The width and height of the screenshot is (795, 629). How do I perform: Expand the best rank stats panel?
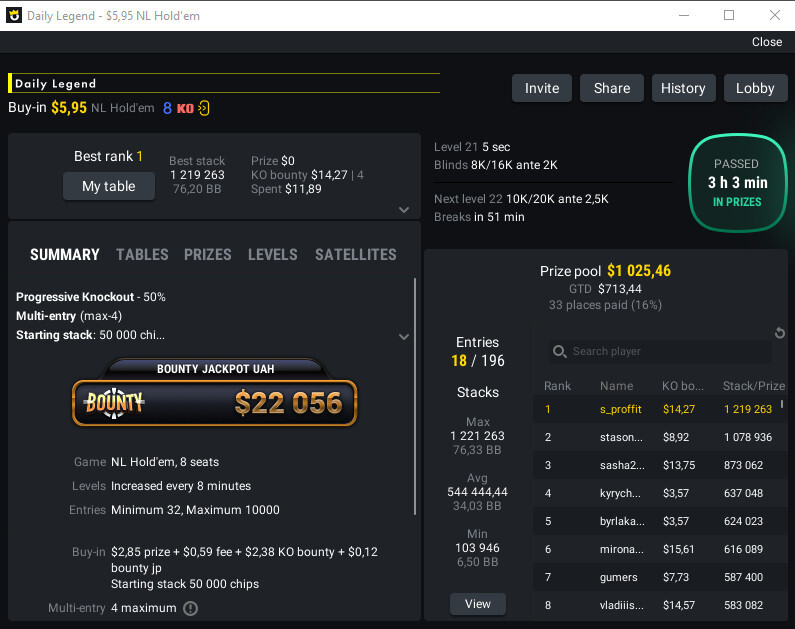coord(404,210)
